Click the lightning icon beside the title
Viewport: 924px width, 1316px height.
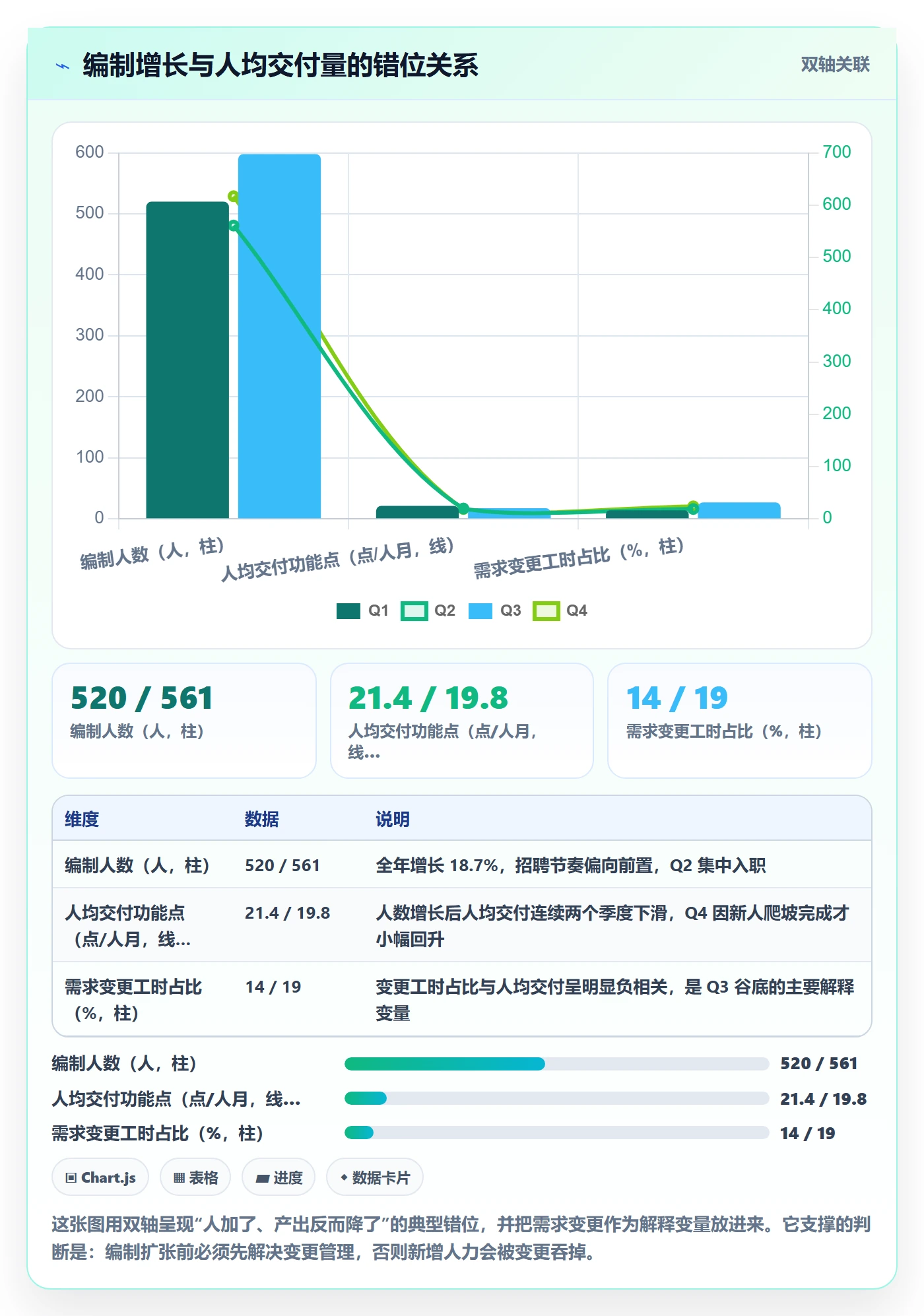coord(63,66)
